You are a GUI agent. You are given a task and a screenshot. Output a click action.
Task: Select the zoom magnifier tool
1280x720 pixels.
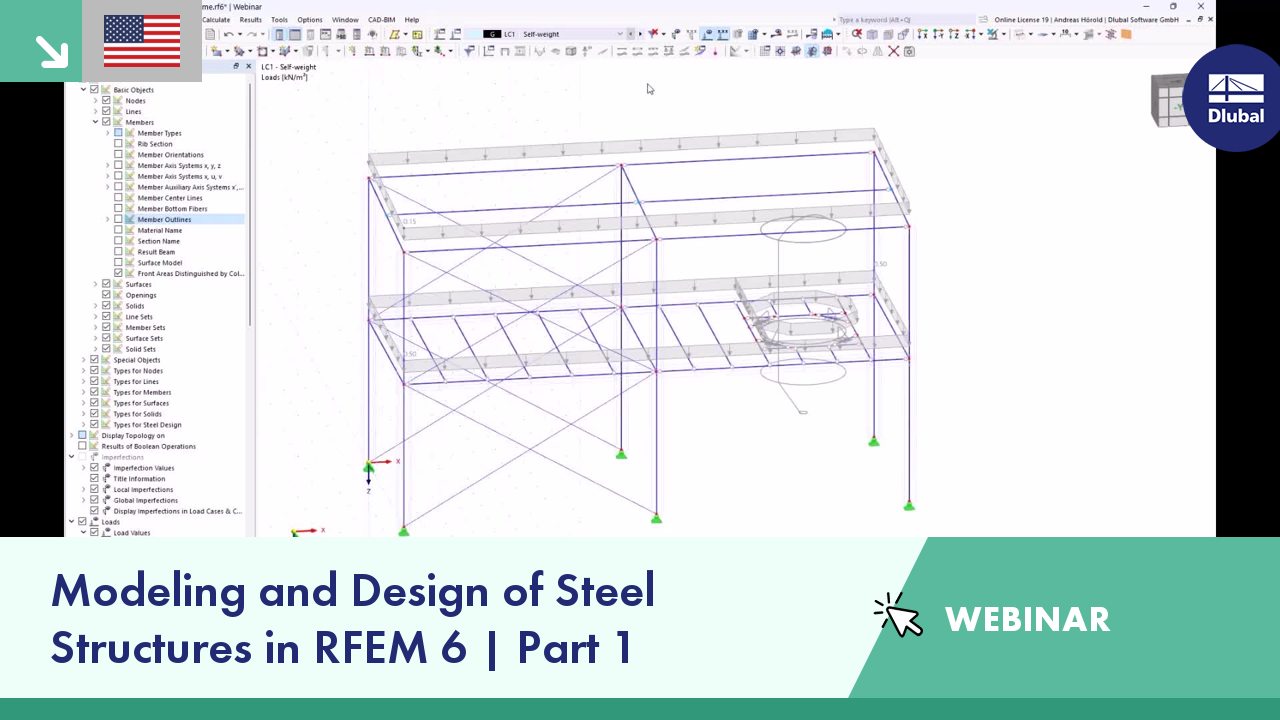(x=858, y=34)
